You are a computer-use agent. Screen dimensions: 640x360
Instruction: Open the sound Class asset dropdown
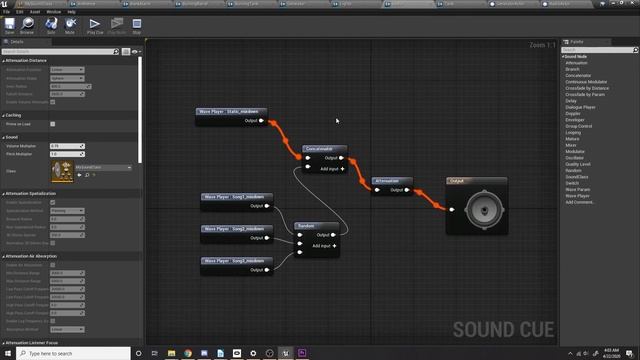pyautogui.click(x=103, y=167)
